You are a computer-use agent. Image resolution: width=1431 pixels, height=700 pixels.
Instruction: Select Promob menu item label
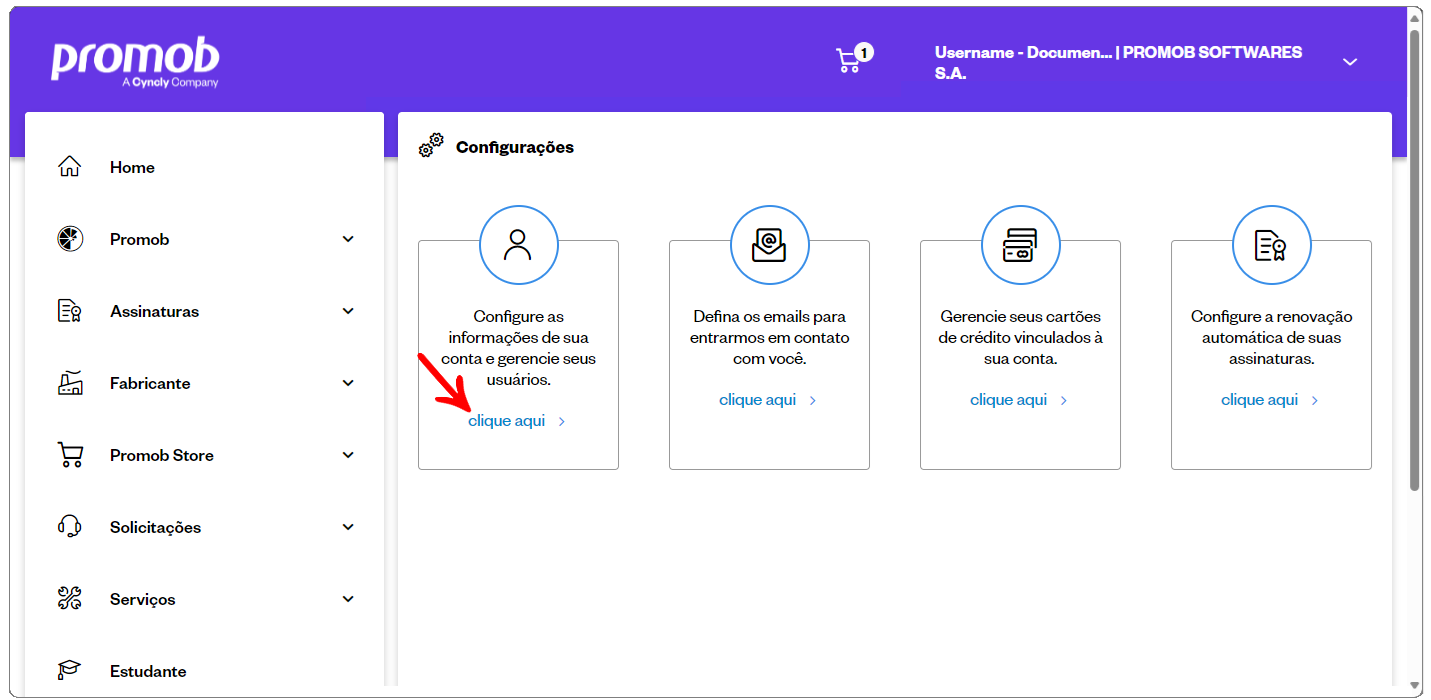pos(139,239)
